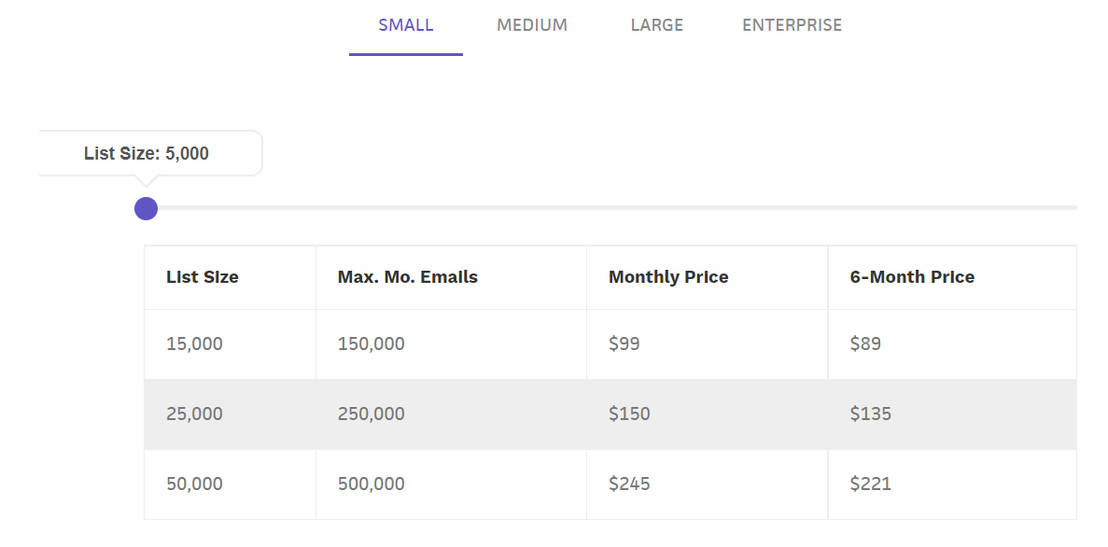Select the 250,000 max emails cell
The height and width of the screenshot is (547, 1108).
[x=451, y=414]
